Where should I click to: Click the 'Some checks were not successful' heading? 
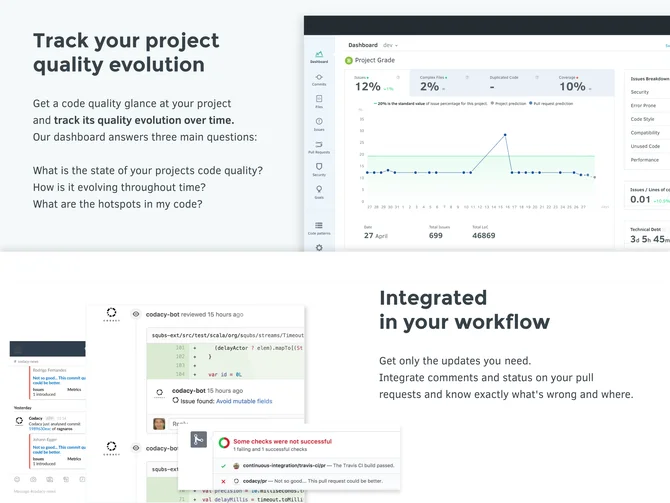coord(282,441)
